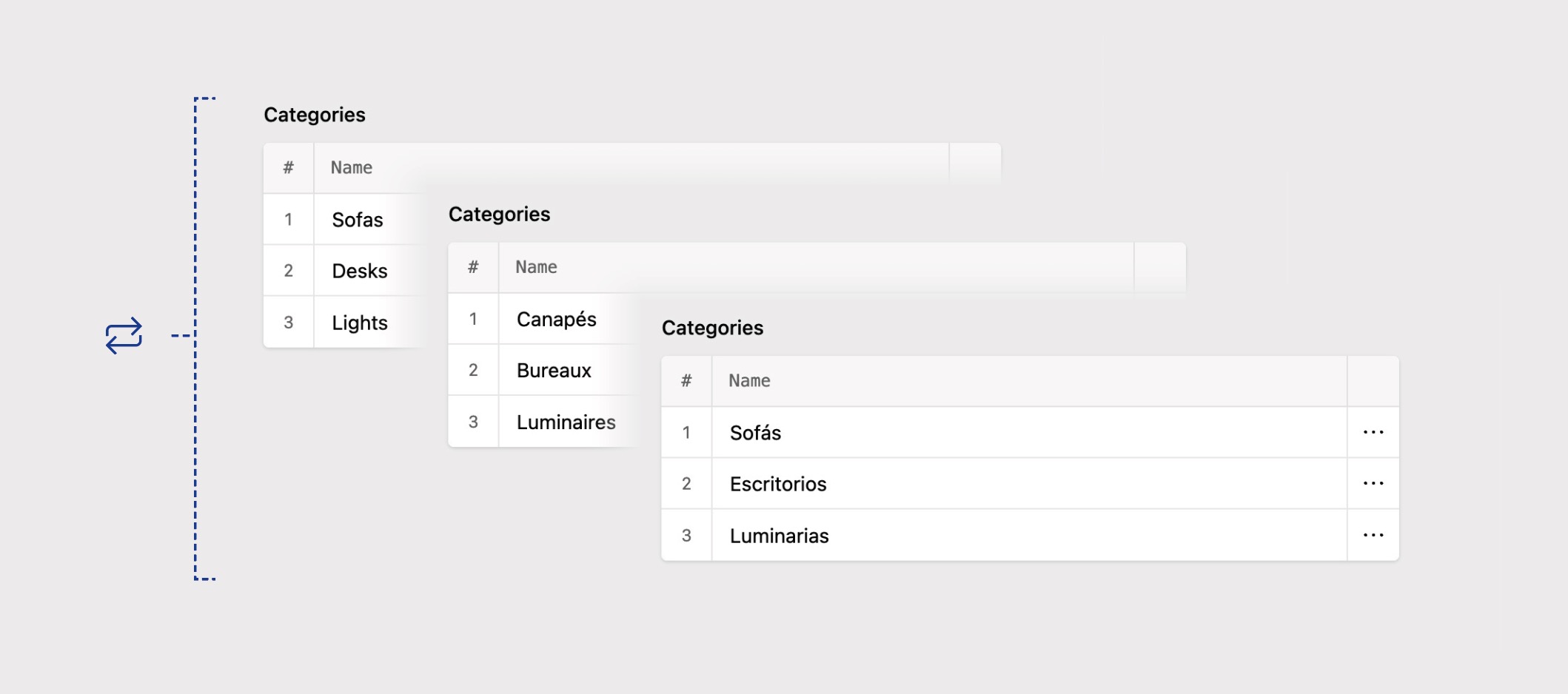1568x694 pixels.
Task: Sort the French table by the Name column
Action: (x=536, y=266)
